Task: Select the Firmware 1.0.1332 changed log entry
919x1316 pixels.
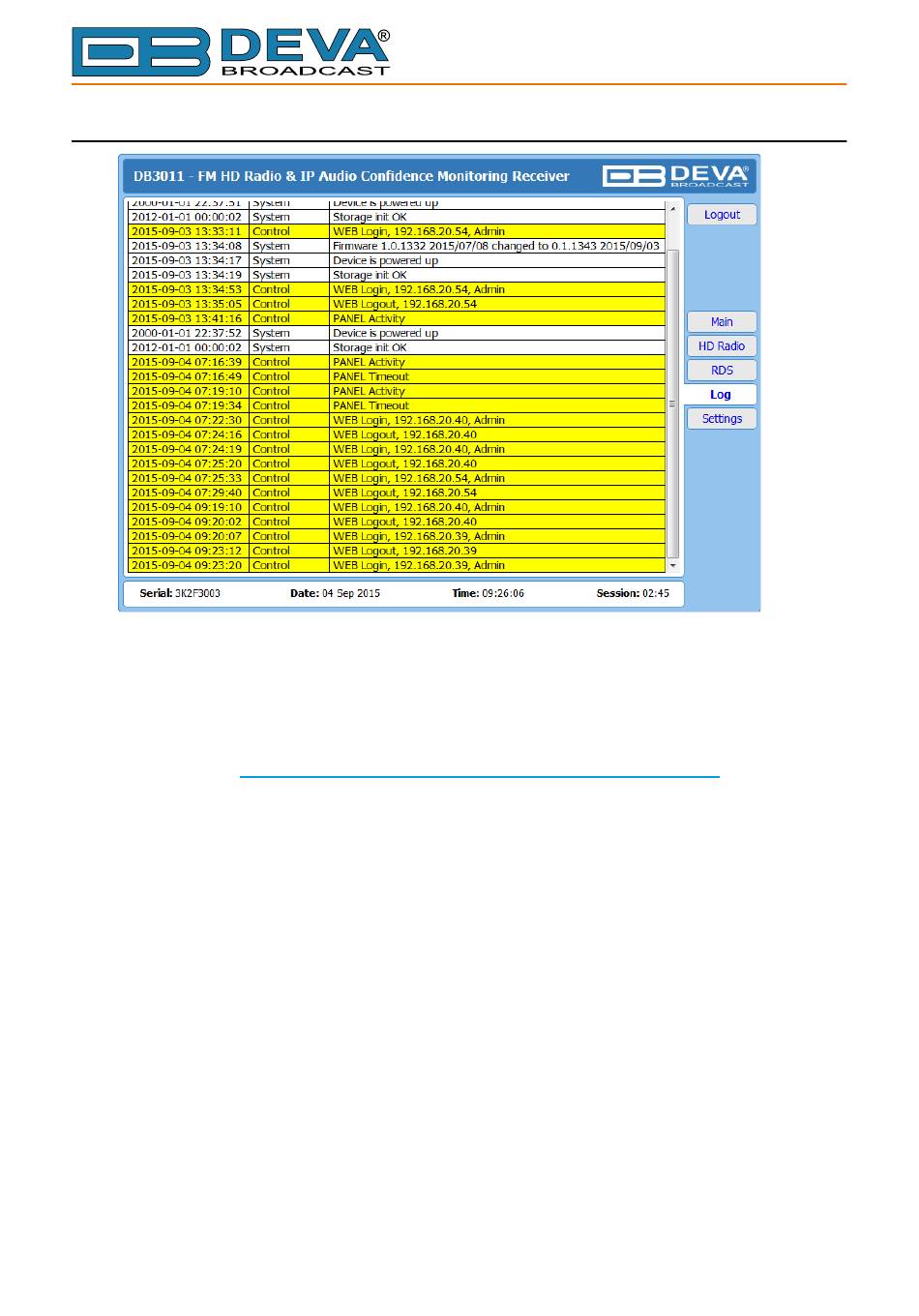Action: point(397,246)
